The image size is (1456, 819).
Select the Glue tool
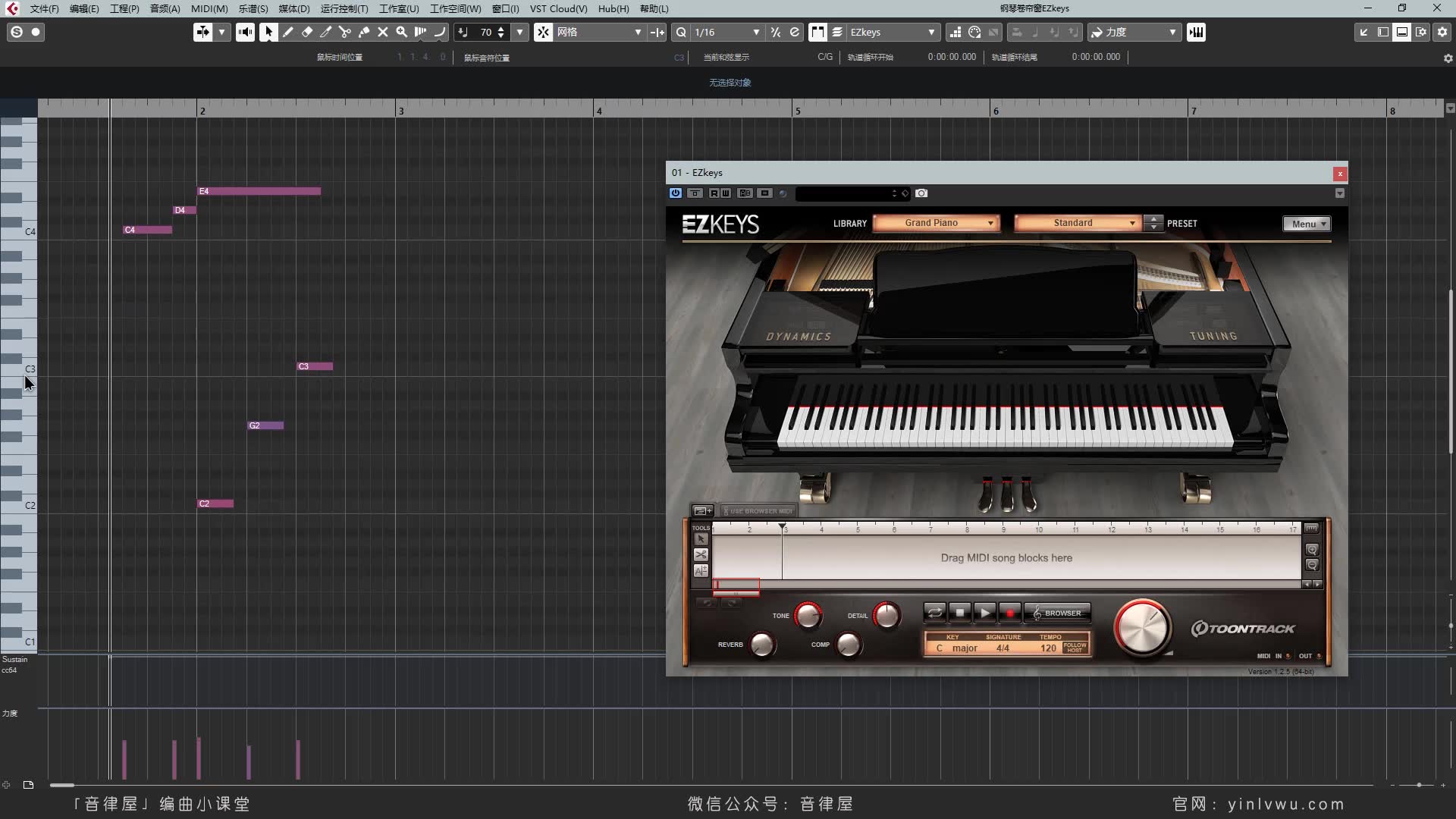(364, 32)
